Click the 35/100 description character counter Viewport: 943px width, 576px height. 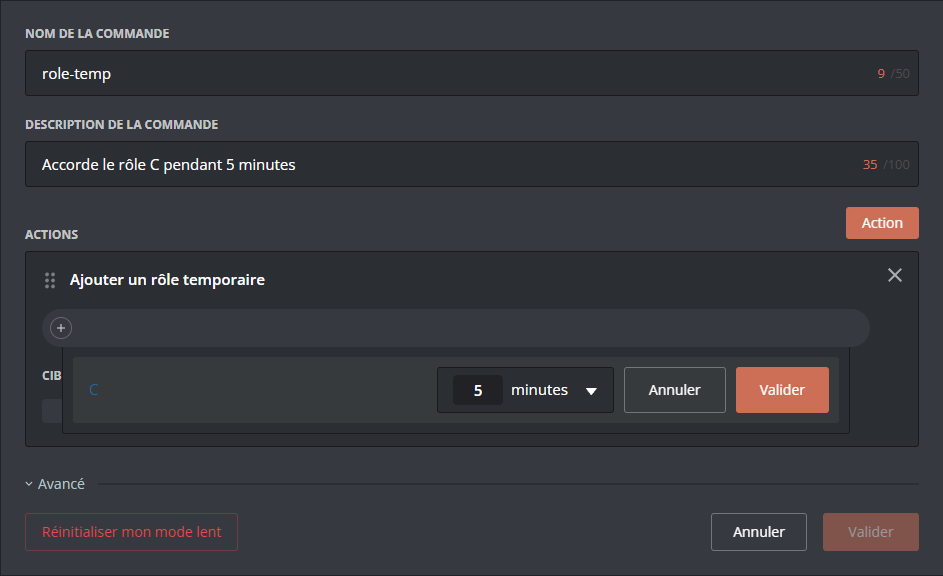coord(886,165)
